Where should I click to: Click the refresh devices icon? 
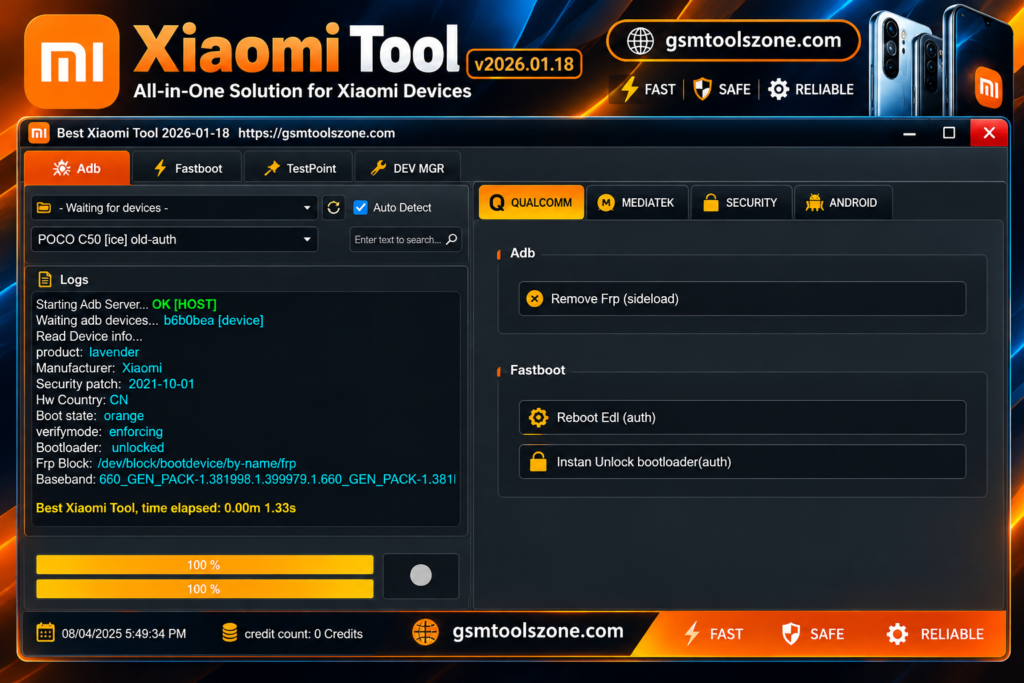click(334, 208)
